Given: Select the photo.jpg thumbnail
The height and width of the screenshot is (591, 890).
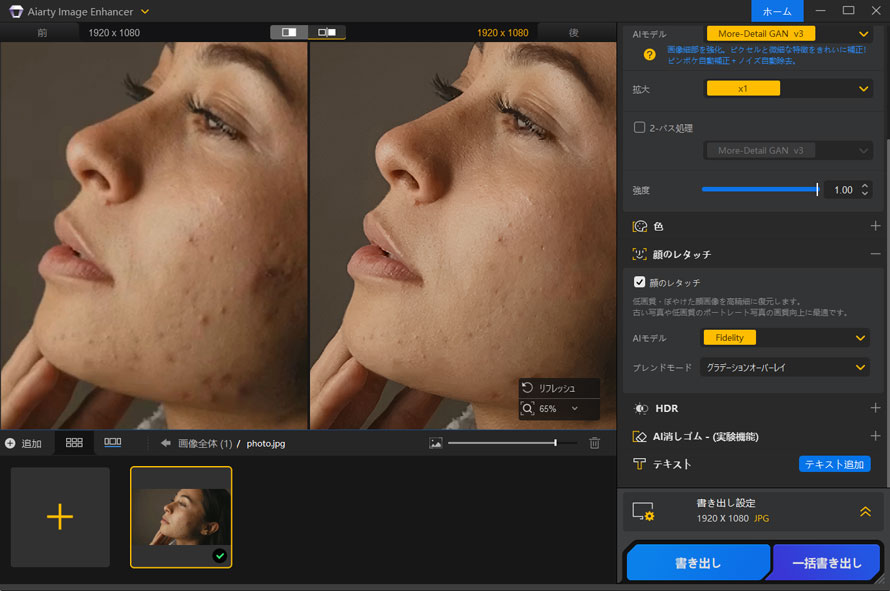Looking at the screenshot, I should coord(181,517).
